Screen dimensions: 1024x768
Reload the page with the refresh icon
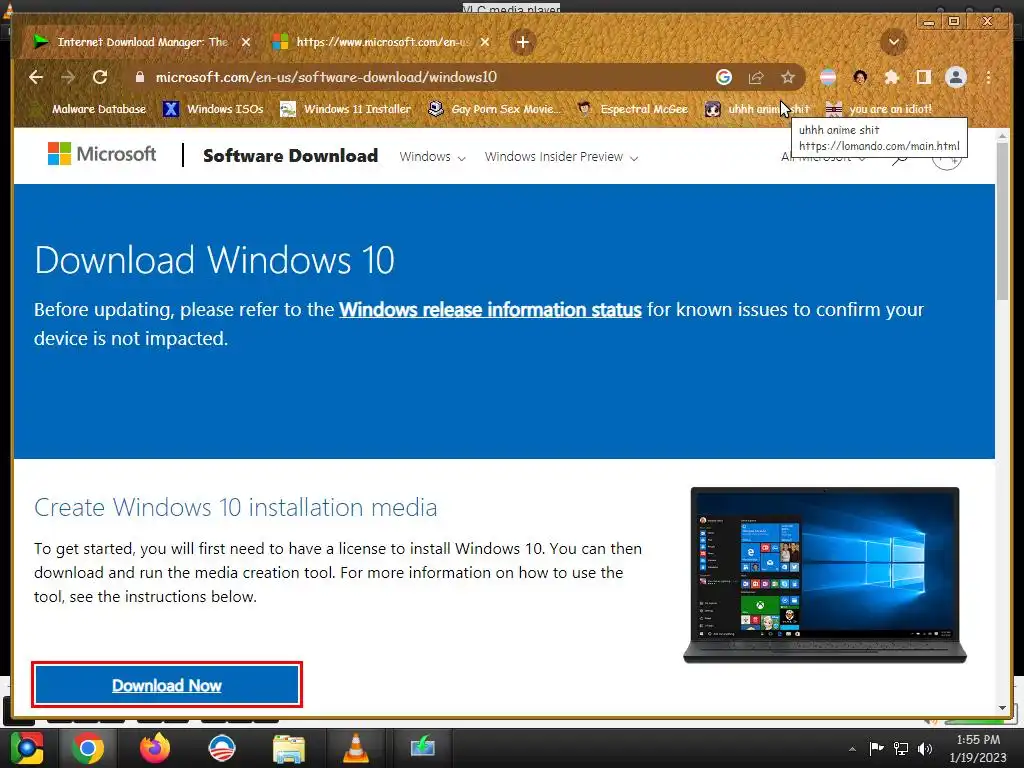(100, 77)
